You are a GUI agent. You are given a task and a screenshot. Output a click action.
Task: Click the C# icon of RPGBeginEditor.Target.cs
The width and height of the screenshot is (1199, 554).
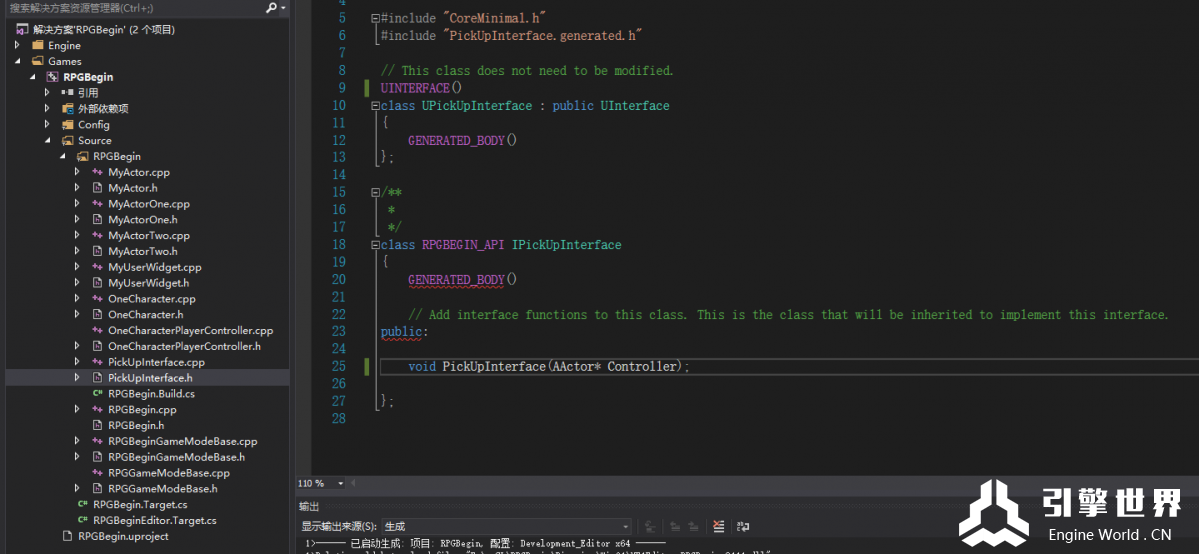[x=83, y=520]
